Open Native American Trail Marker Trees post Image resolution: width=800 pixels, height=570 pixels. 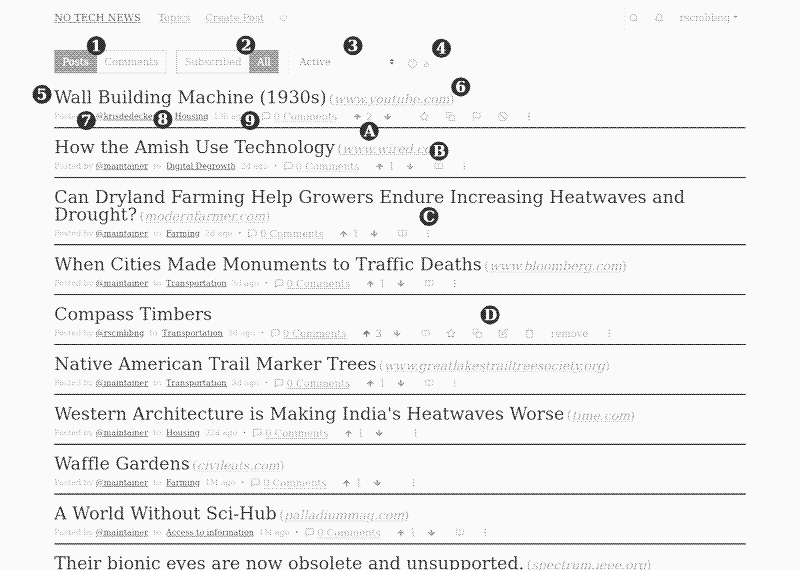pyautogui.click(x=215, y=364)
